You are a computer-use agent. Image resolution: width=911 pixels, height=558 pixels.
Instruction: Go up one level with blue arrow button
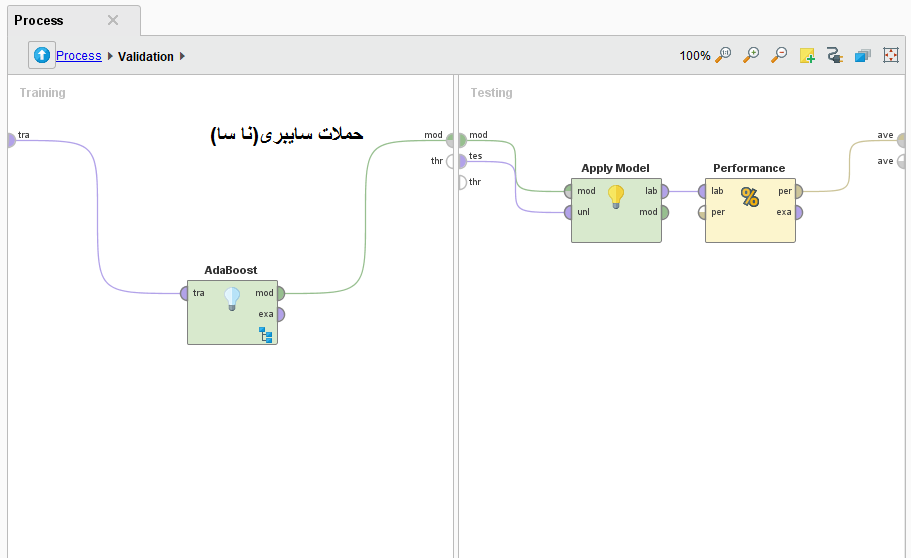tap(41, 56)
